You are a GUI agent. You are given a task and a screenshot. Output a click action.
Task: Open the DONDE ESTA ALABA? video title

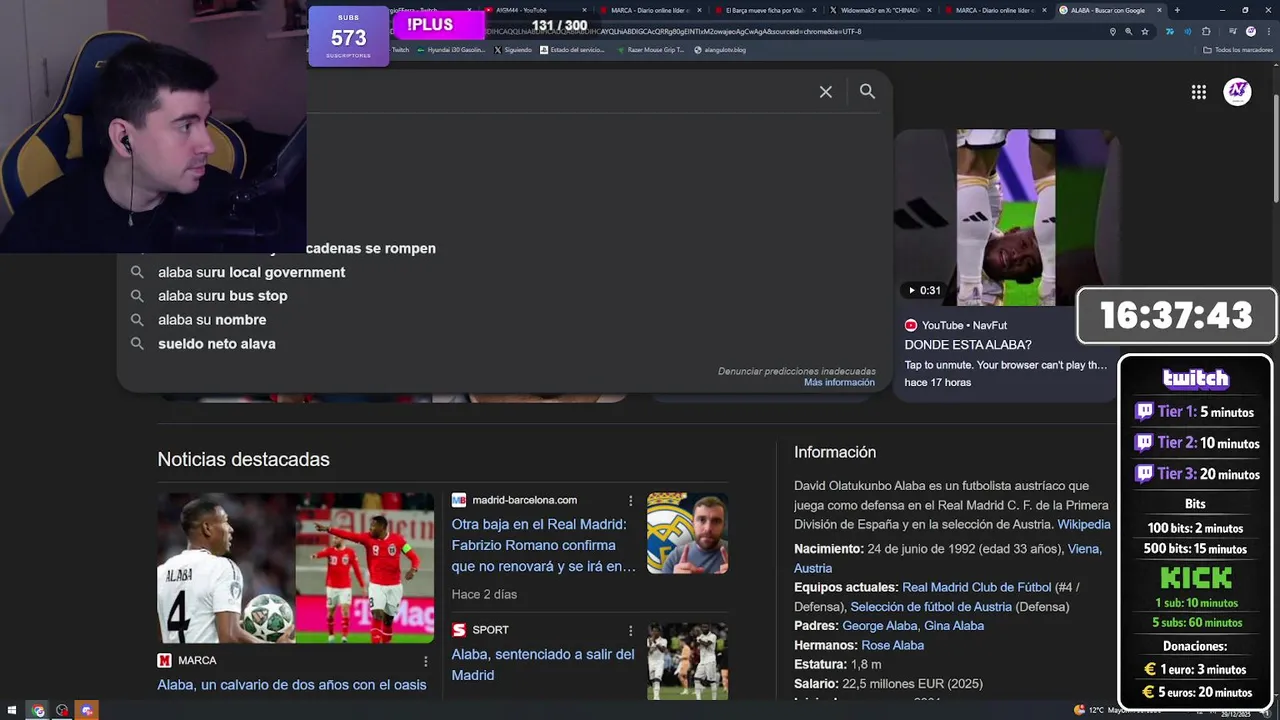point(967,345)
